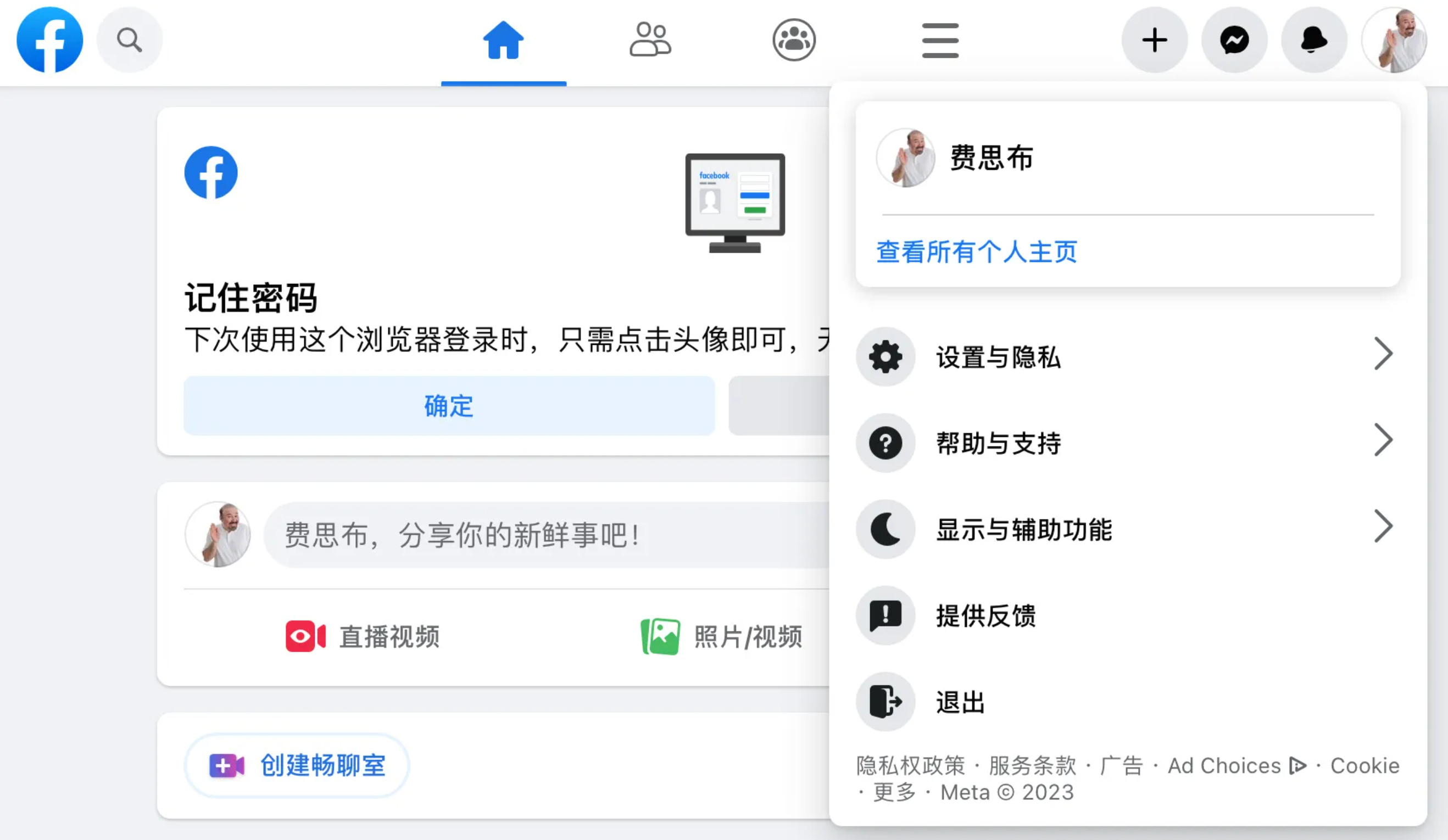Click the grey button beside 确定
The image size is (1448, 840).
tap(778, 406)
